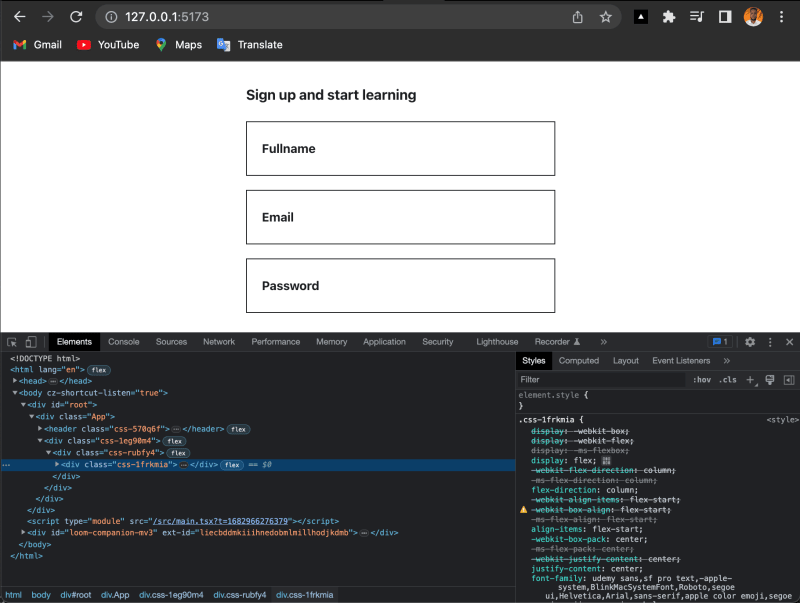800x603 pixels.
Task: Close DevTools with the X icon
Action: tap(789, 342)
